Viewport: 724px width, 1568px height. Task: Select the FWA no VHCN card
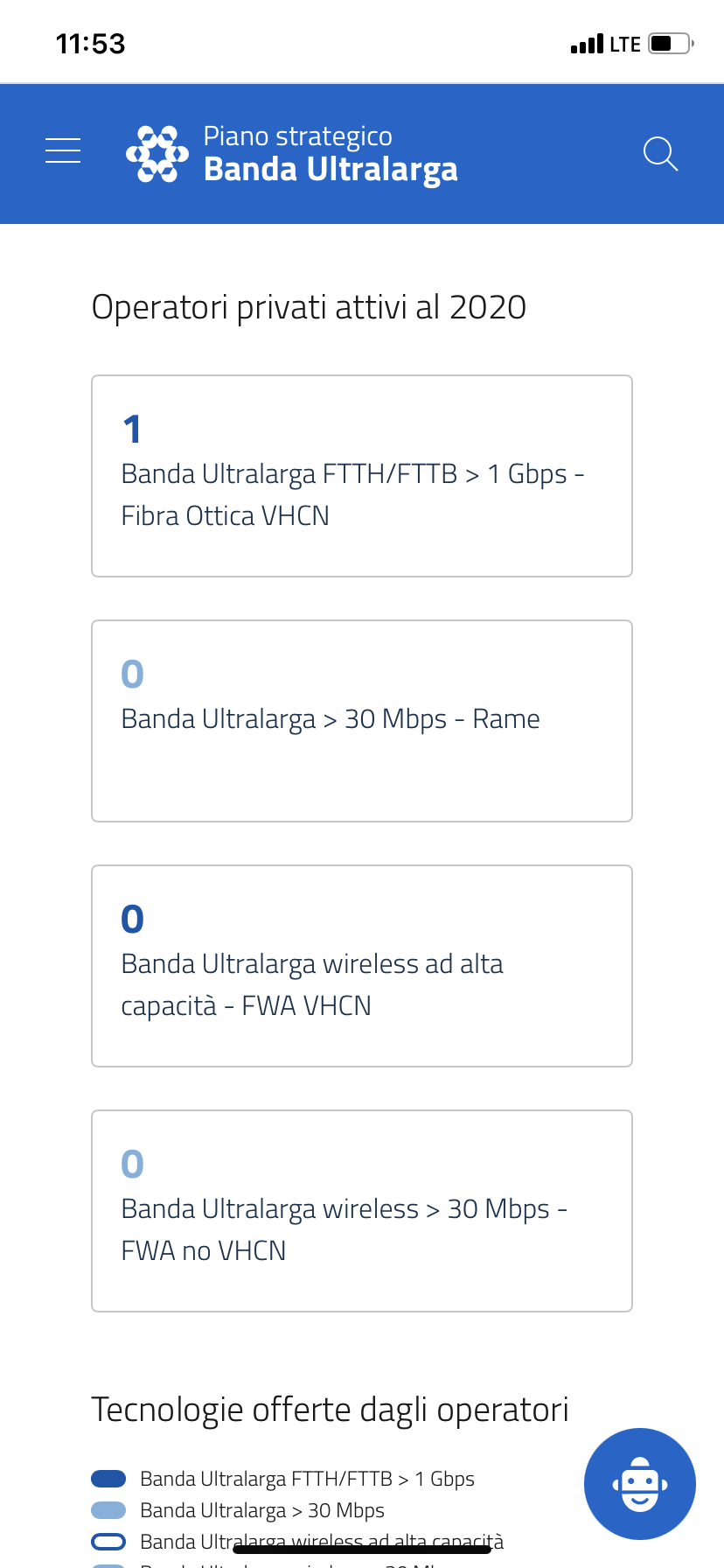click(x=362, y=1211)
